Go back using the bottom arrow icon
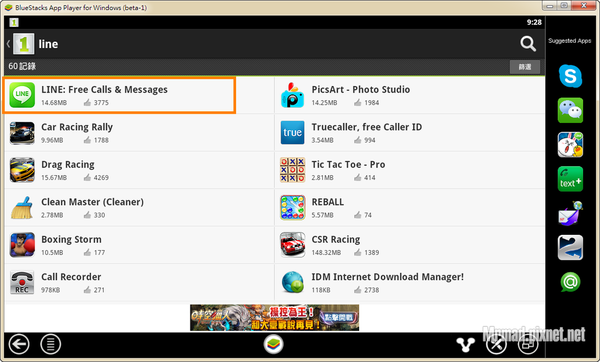Image resolution: width=600 pixels, height=362 pixels. click(x=19, y=344)
